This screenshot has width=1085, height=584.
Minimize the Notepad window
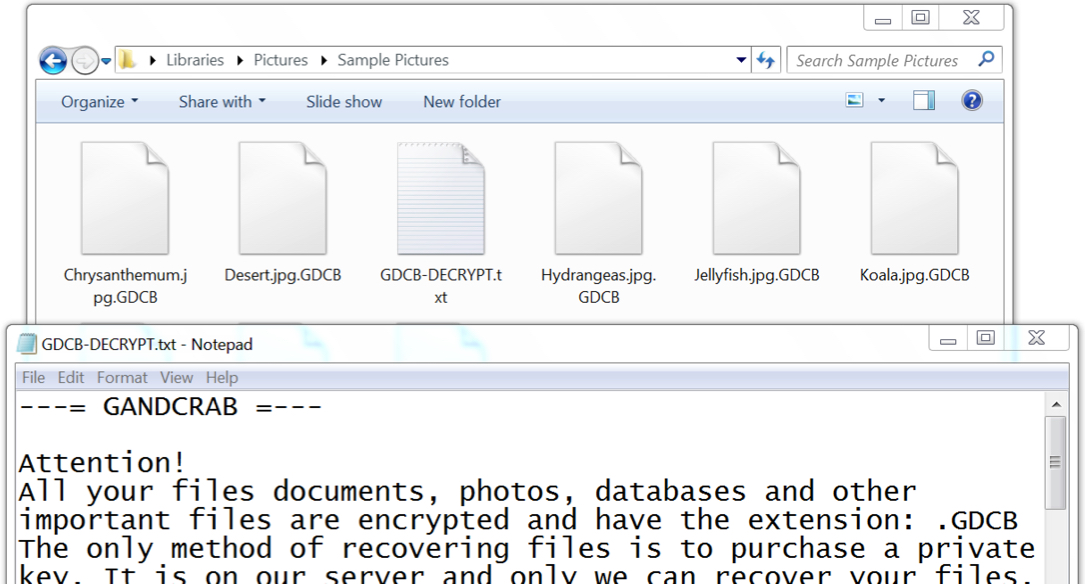click(948, 339)
